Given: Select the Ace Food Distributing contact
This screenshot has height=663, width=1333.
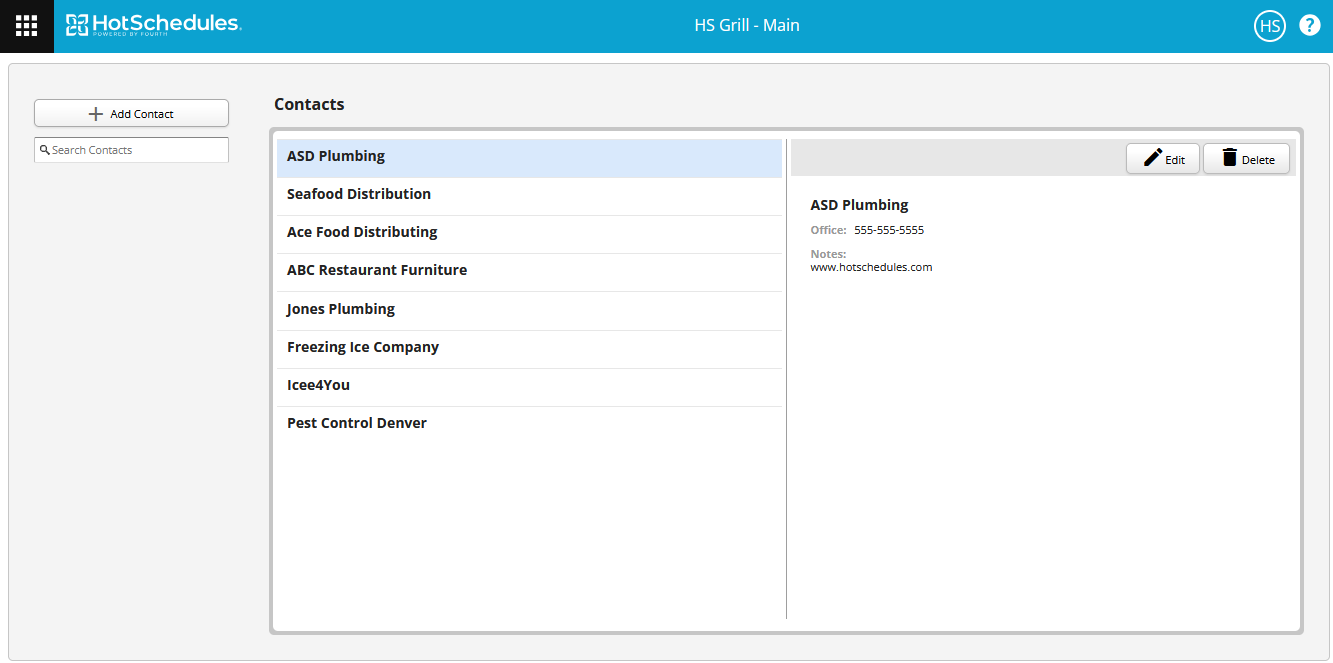Looking at the screenshot, I should (x=529, y=234).
